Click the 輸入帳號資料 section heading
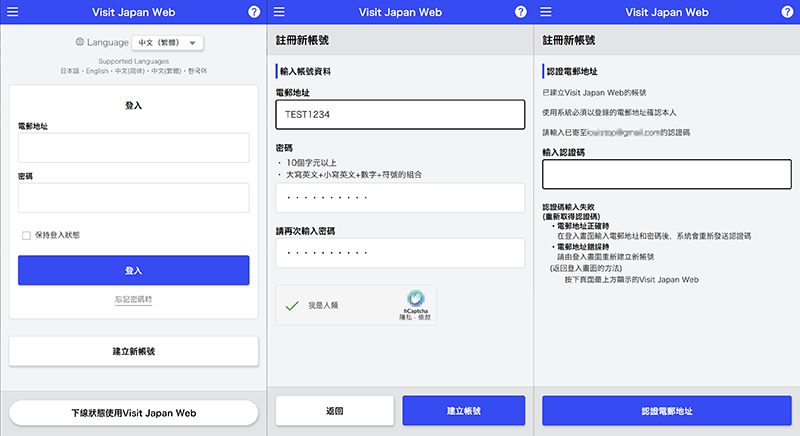This screenshot has width=800, height=436. click(x=305, y=71)
